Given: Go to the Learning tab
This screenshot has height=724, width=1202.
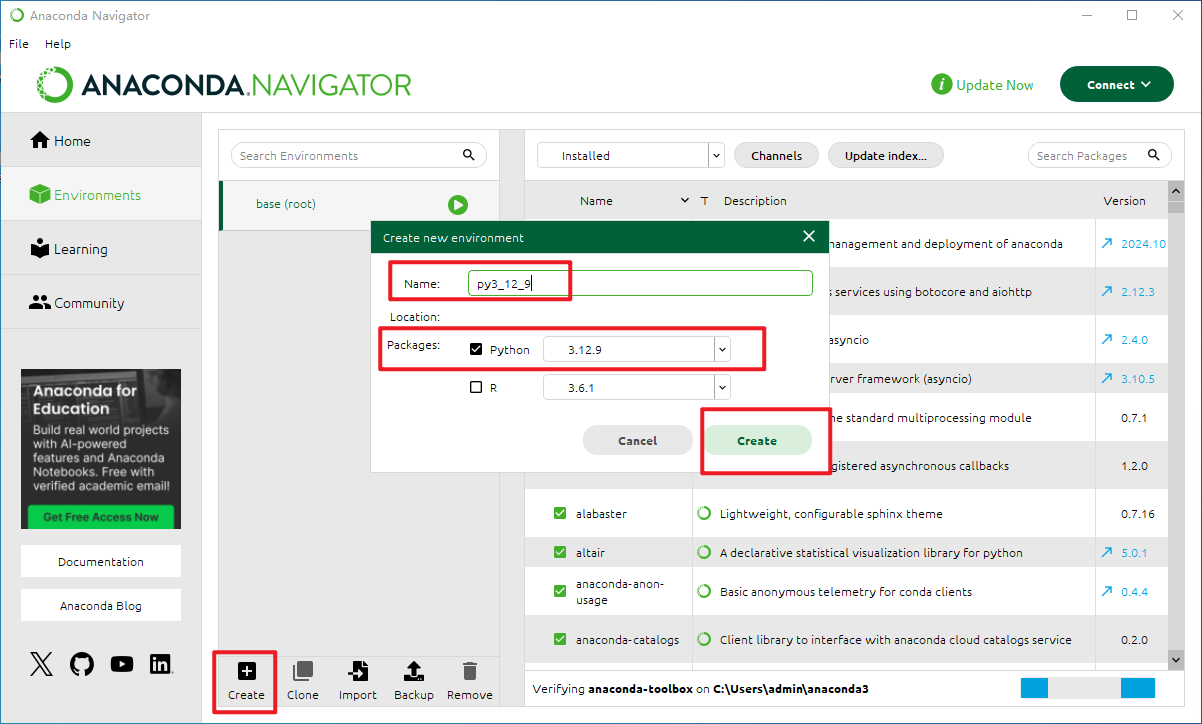Looking at the screenshot, I should (101, 249).
